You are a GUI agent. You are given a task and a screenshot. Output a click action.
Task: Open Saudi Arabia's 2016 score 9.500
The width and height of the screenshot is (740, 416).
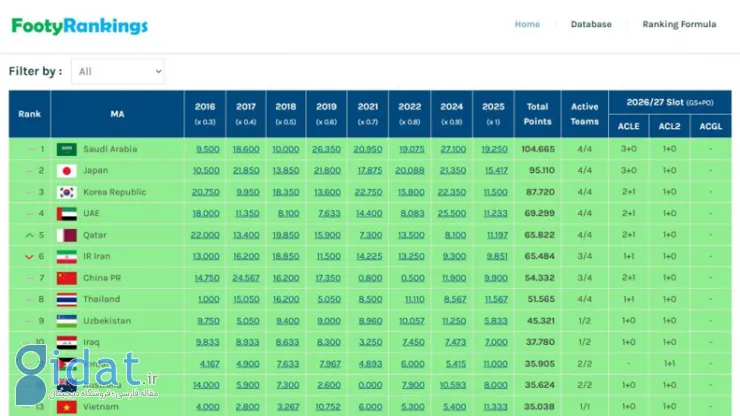(208, 149)
